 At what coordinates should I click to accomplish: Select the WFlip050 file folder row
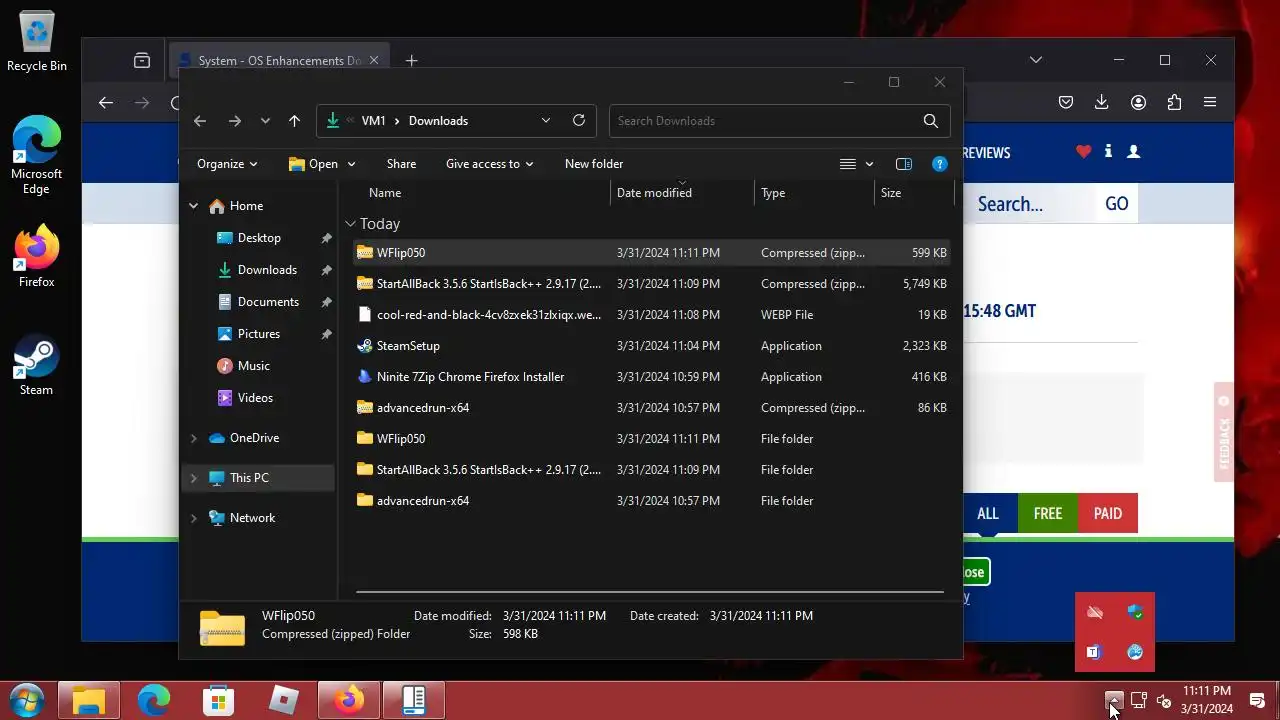pos(651,439)
